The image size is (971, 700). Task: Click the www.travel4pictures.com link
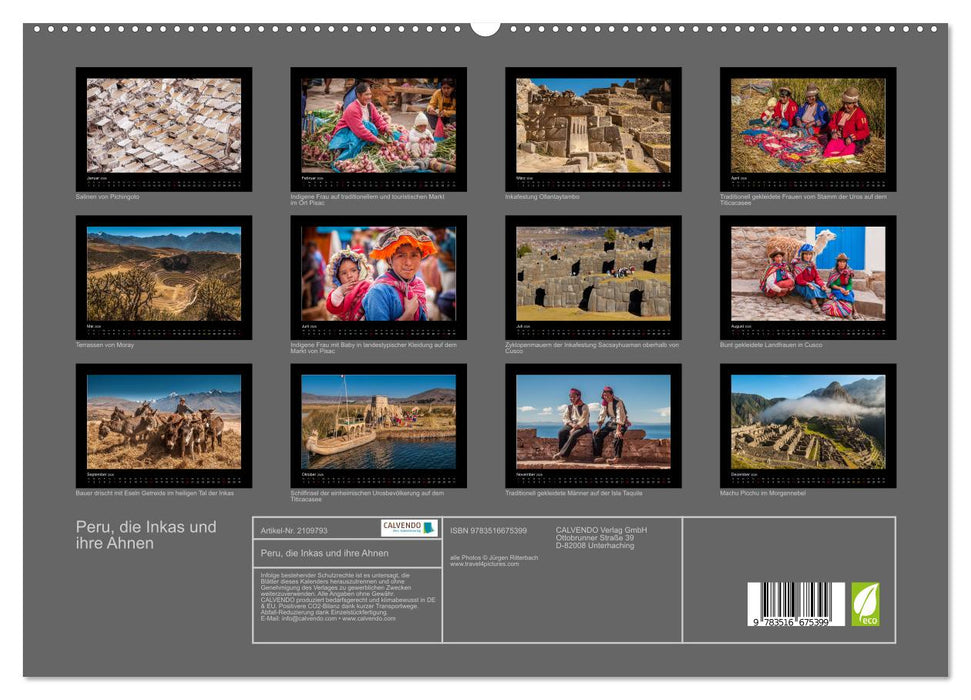485,564
